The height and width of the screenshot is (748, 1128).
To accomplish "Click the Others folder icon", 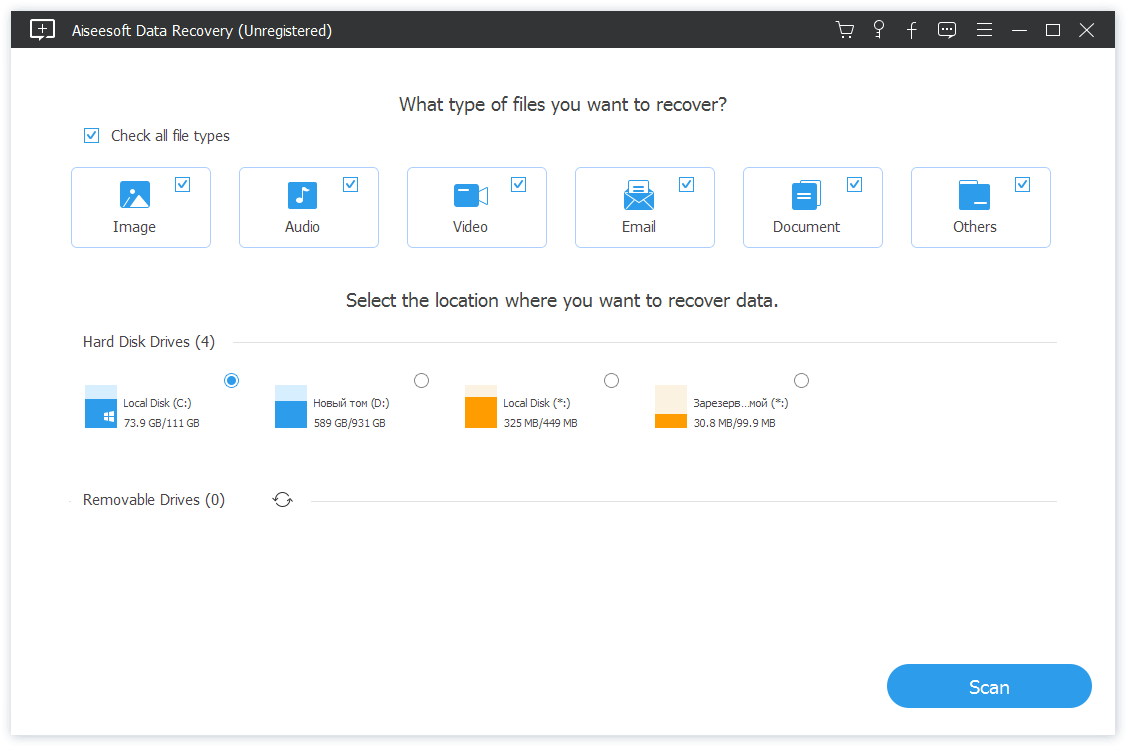I will pos(974,195).
